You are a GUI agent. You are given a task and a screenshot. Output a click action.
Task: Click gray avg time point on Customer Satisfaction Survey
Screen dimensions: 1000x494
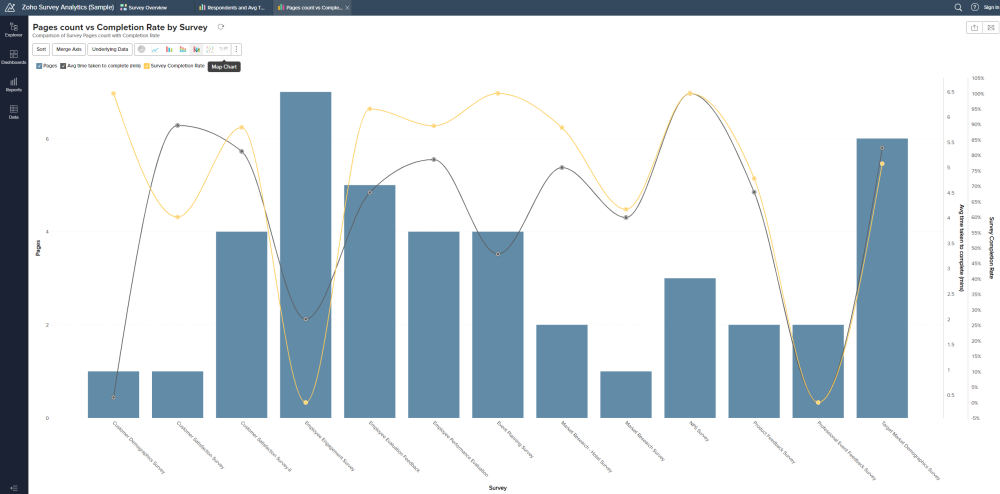[177, 126]
